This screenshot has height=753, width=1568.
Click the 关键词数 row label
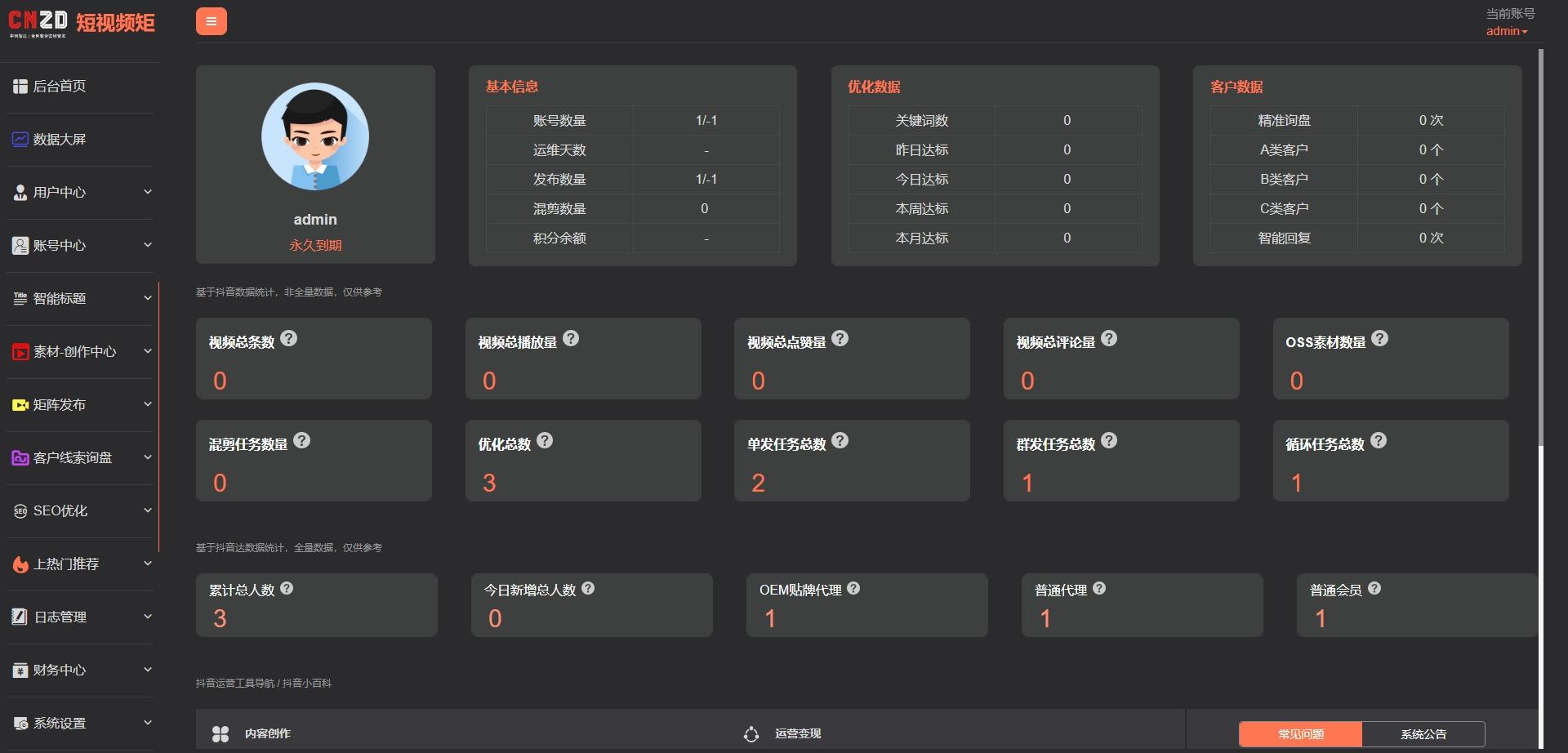point(922,121)
